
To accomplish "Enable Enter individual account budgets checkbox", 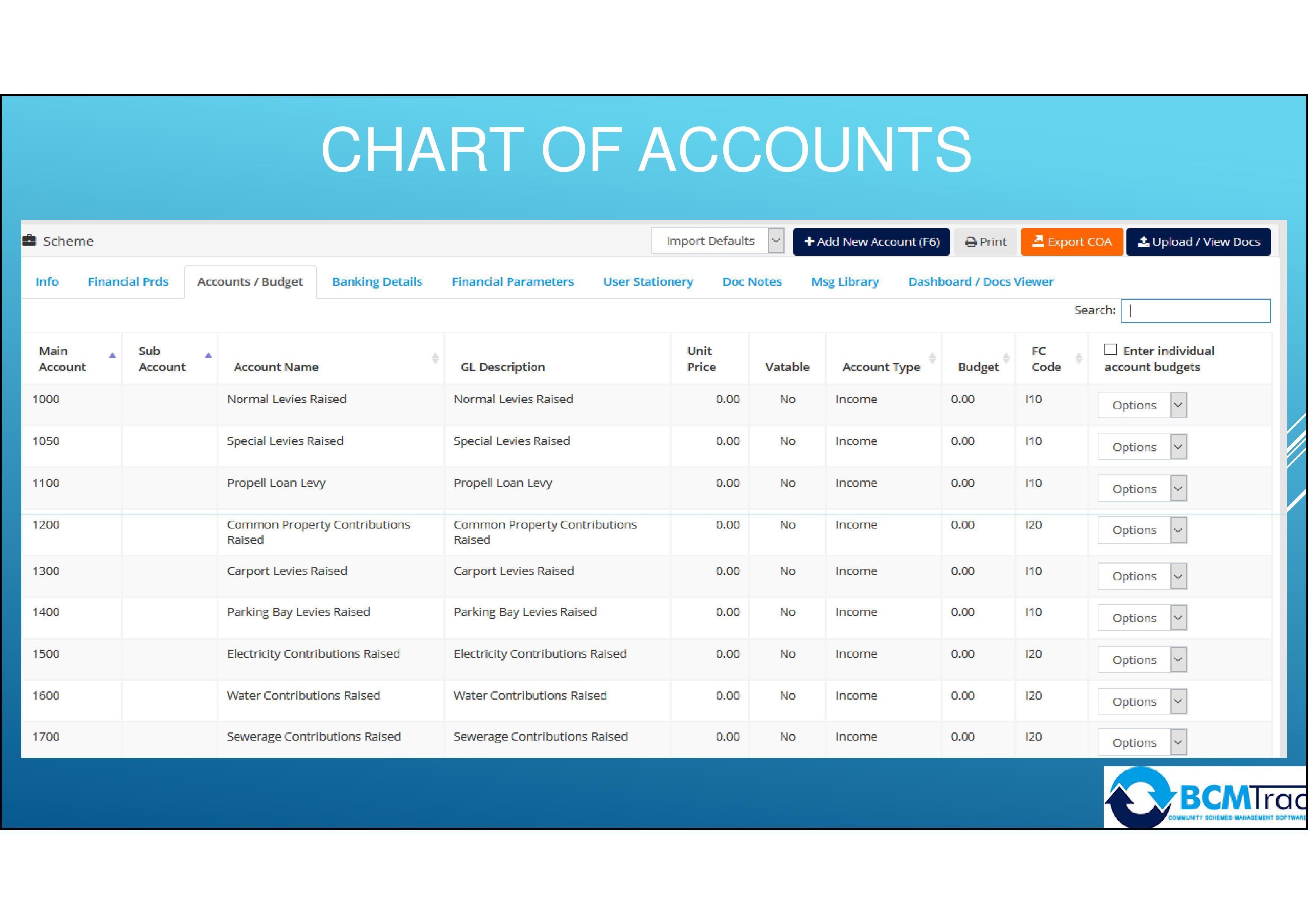I will 1110,350.
